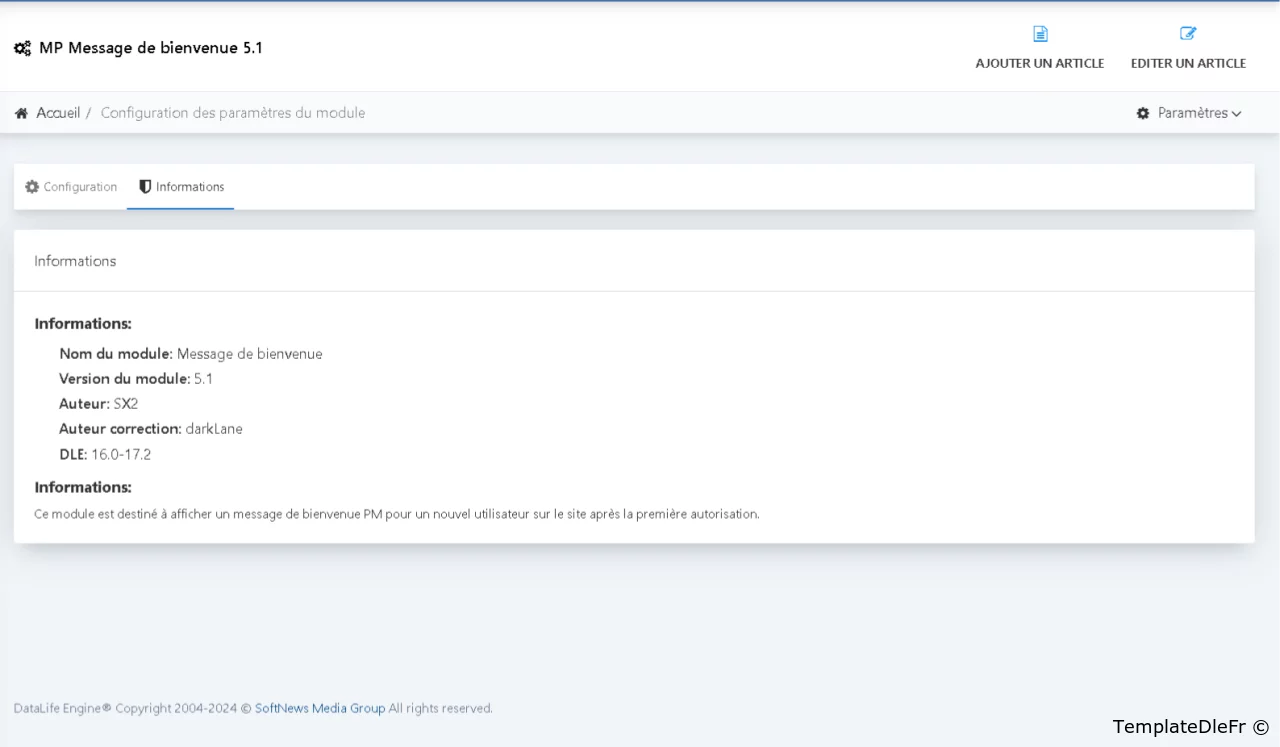Click the gear icon next to Paramètres

pos(1143,113)
